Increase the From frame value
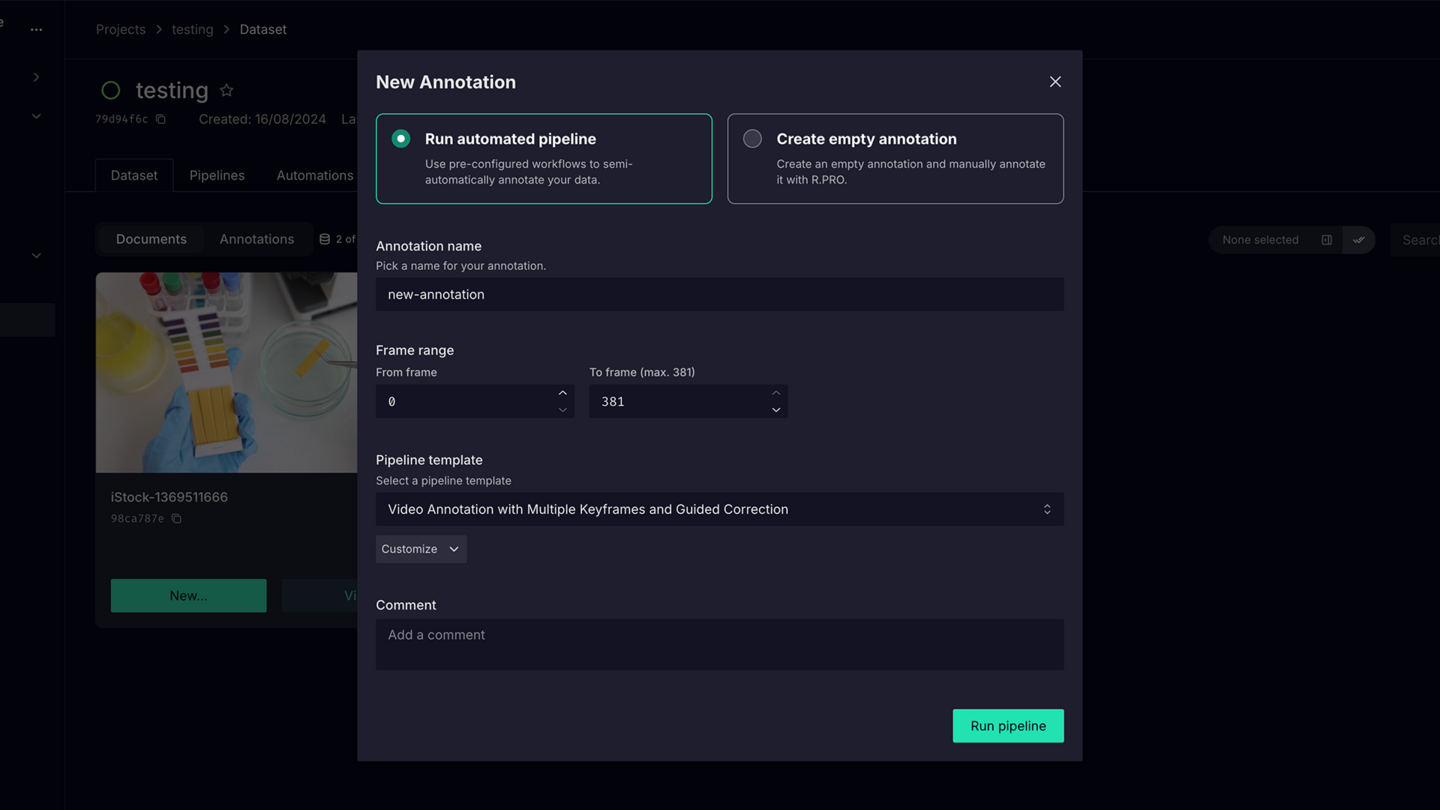The height and width of the screenshot is (810, 1440). click(x=562, y=393)
